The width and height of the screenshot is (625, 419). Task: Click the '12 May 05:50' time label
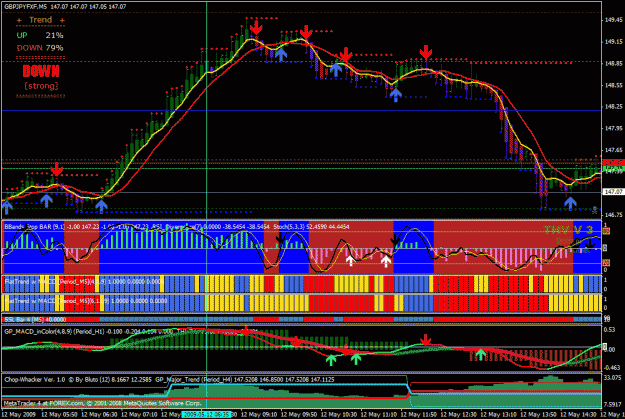pos(59,415)
